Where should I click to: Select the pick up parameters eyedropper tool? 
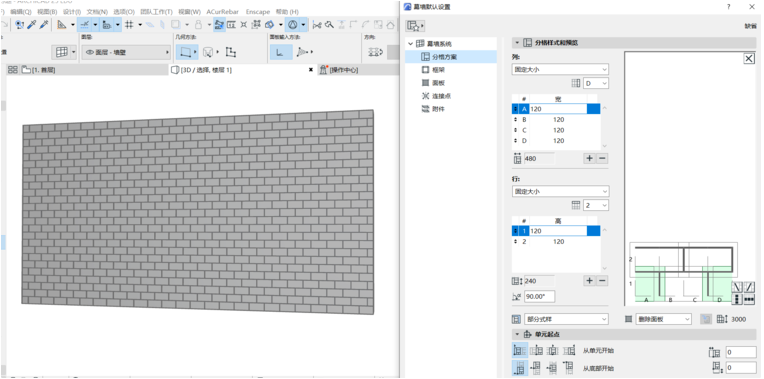pyautogui.click(x=32, y=24)
